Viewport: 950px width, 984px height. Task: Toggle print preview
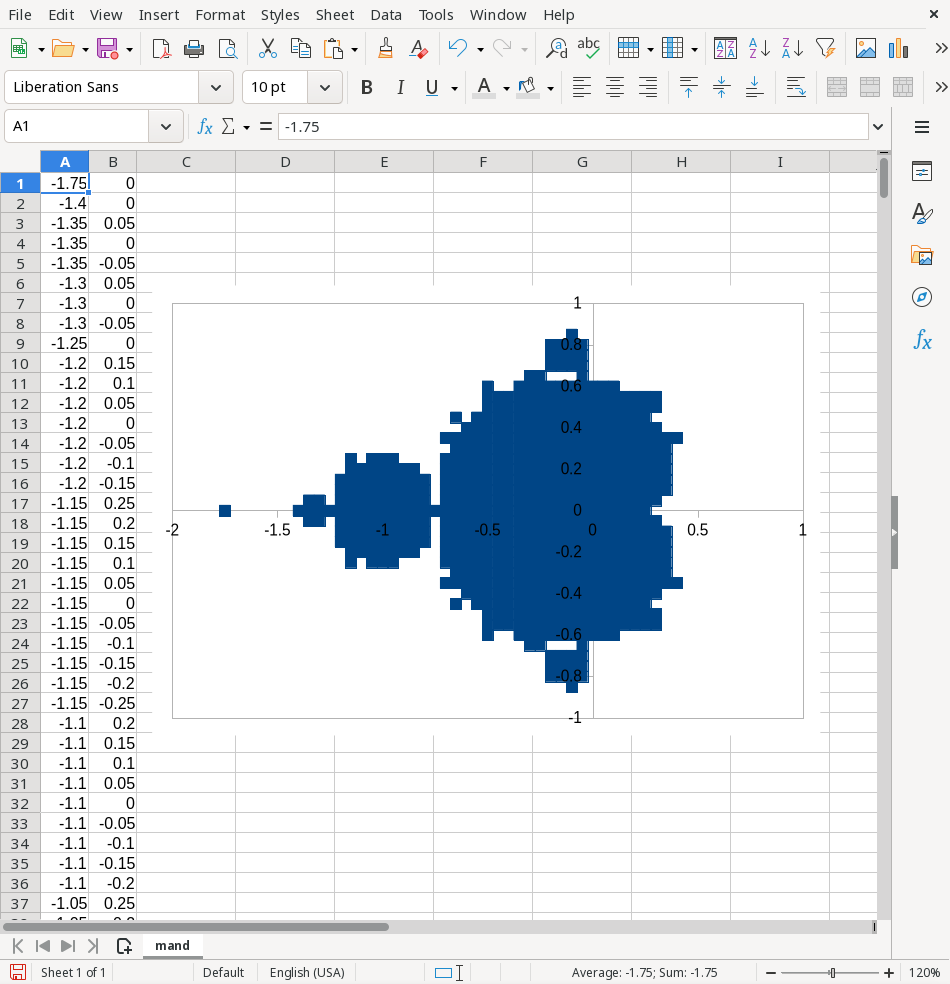(227, 48)
